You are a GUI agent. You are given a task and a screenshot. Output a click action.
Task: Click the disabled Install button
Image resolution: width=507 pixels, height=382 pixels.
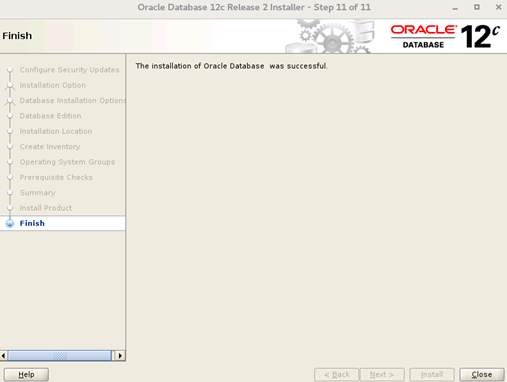pos(432,375)
